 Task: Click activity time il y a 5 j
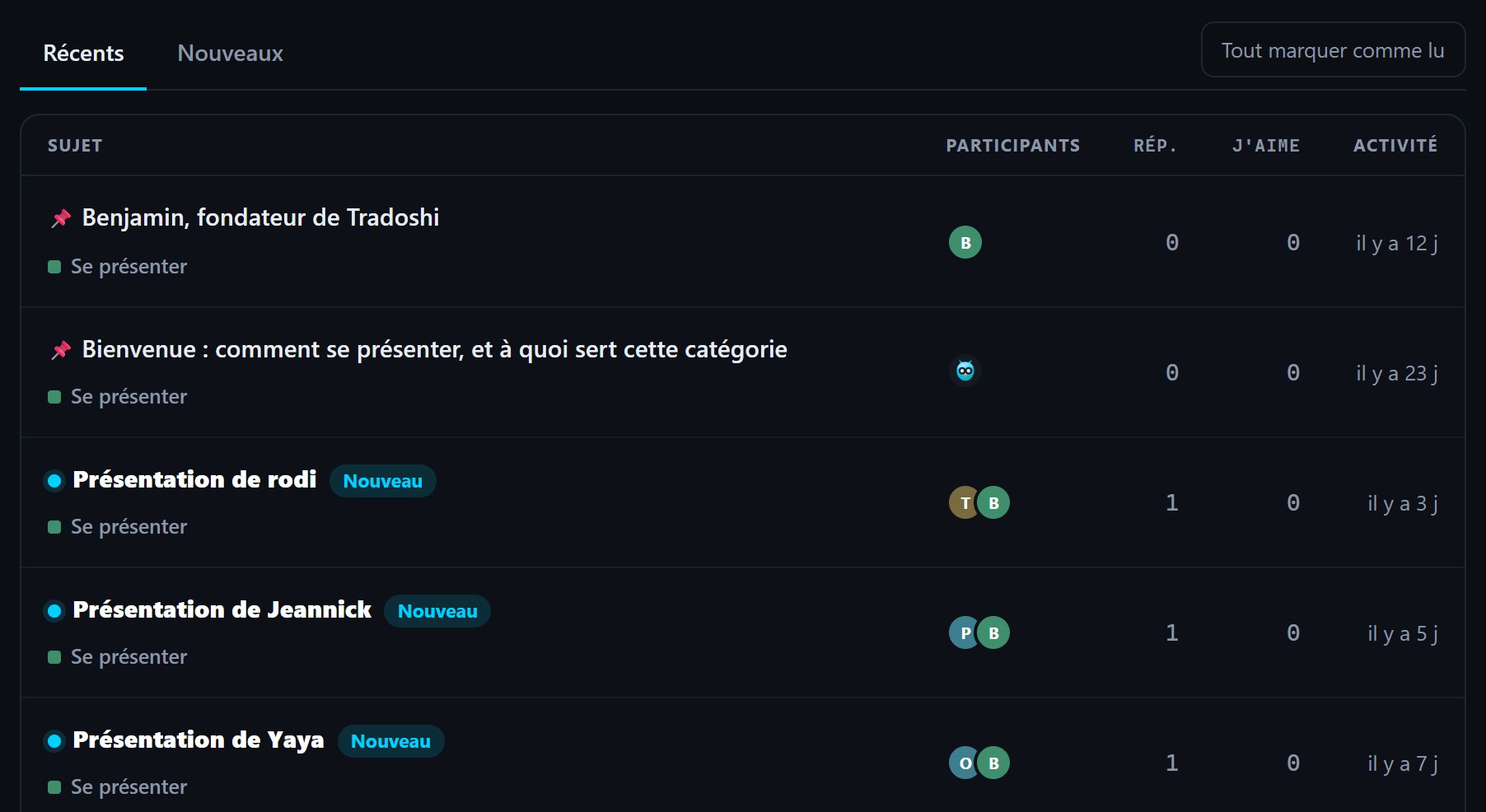click(1403, 634)
